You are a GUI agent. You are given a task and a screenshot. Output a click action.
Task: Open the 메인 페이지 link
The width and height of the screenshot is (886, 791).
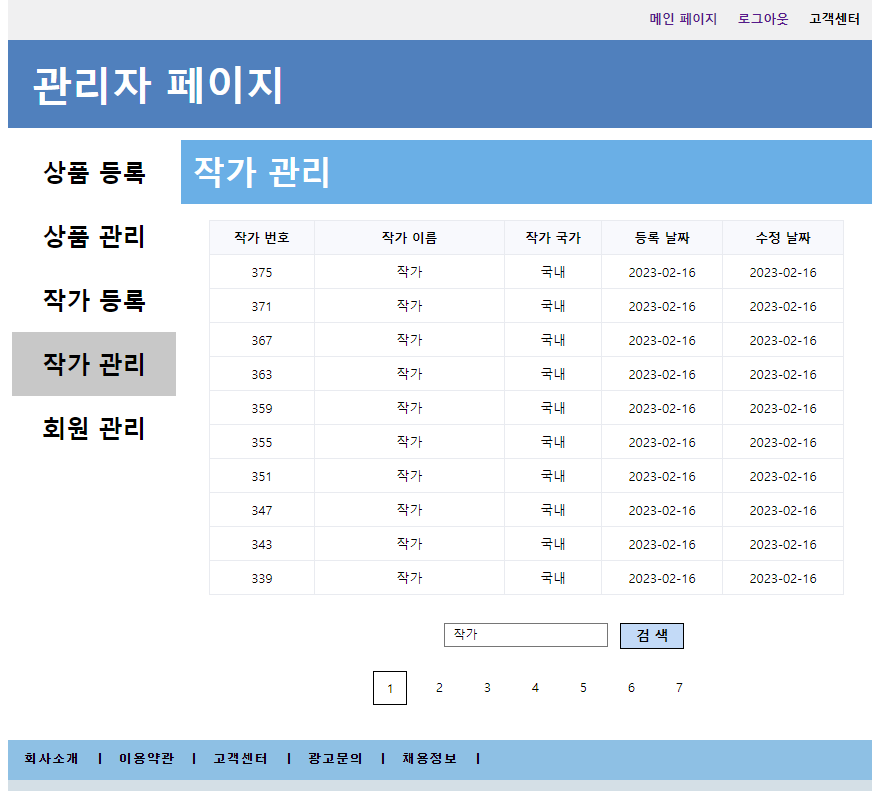coord(683,19)
